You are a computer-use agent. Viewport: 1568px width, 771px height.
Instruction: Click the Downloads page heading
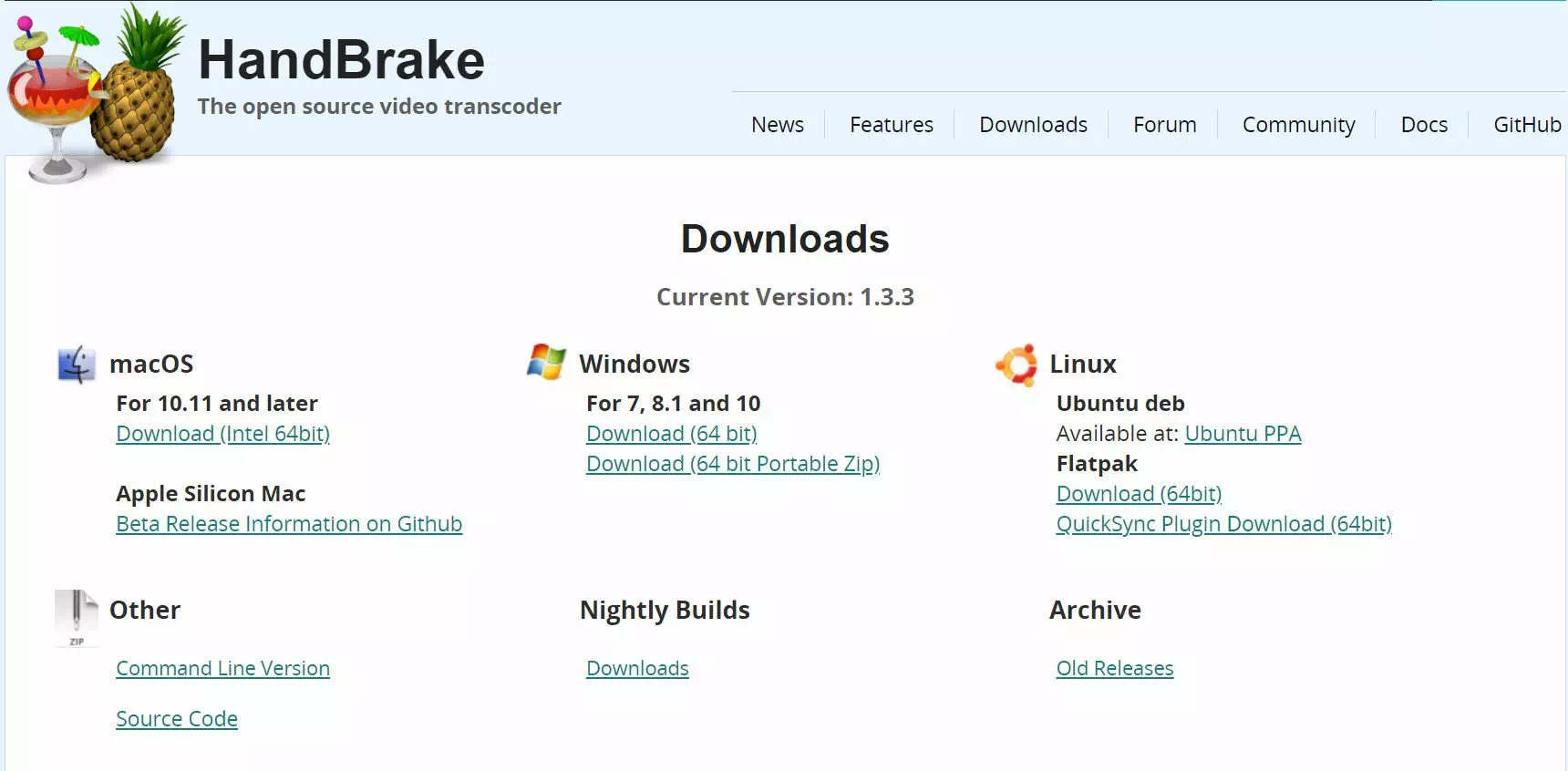[785, 239]
